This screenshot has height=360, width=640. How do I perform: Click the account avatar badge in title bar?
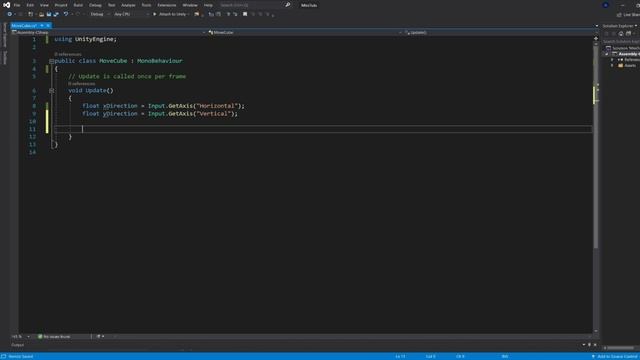pyautogui.click(x=606, y=5)
